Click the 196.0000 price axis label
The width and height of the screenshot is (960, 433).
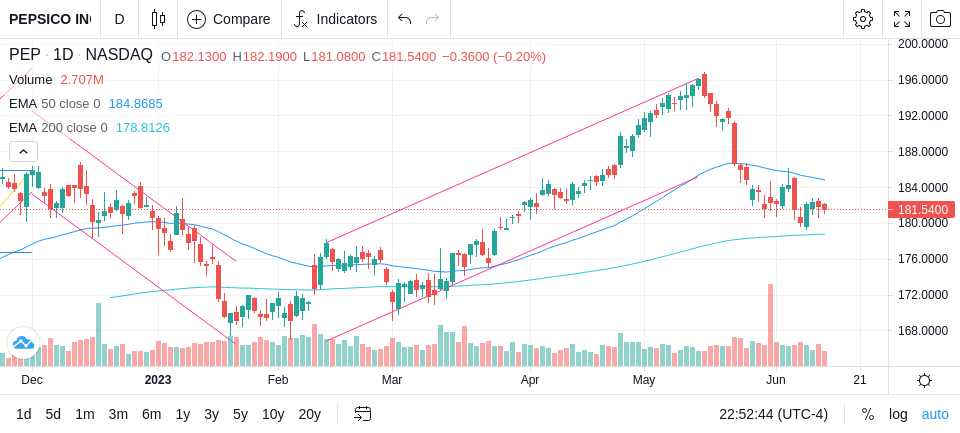[x=922, y=80]
